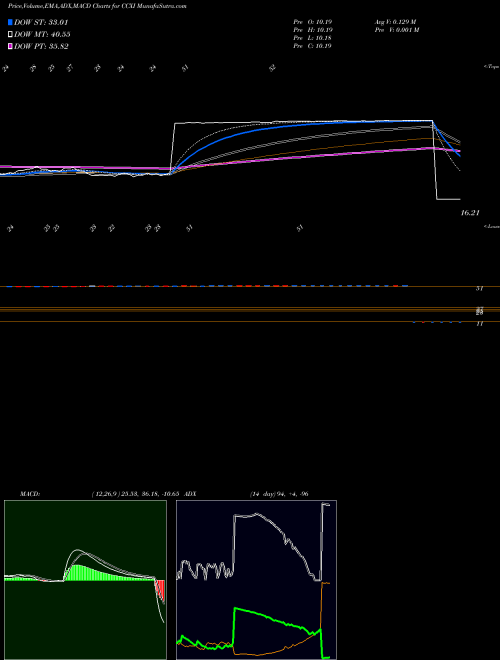The height and width of the screenshot is (660, 500).
Task: Click the white DOW MT legend swatch
Action: (10, 35)
